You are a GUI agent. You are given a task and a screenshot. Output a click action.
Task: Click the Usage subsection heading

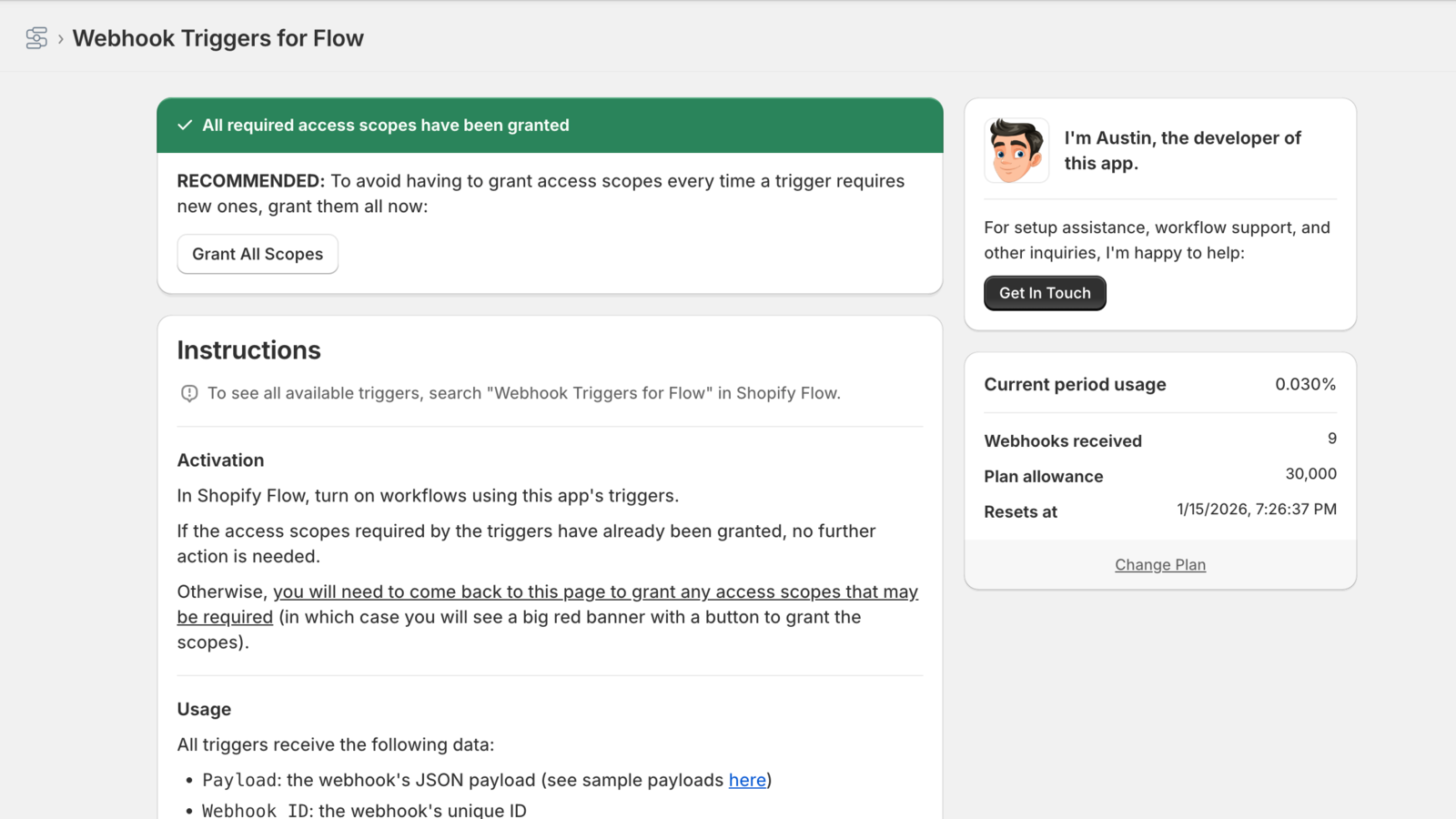[x=204, y=709]
